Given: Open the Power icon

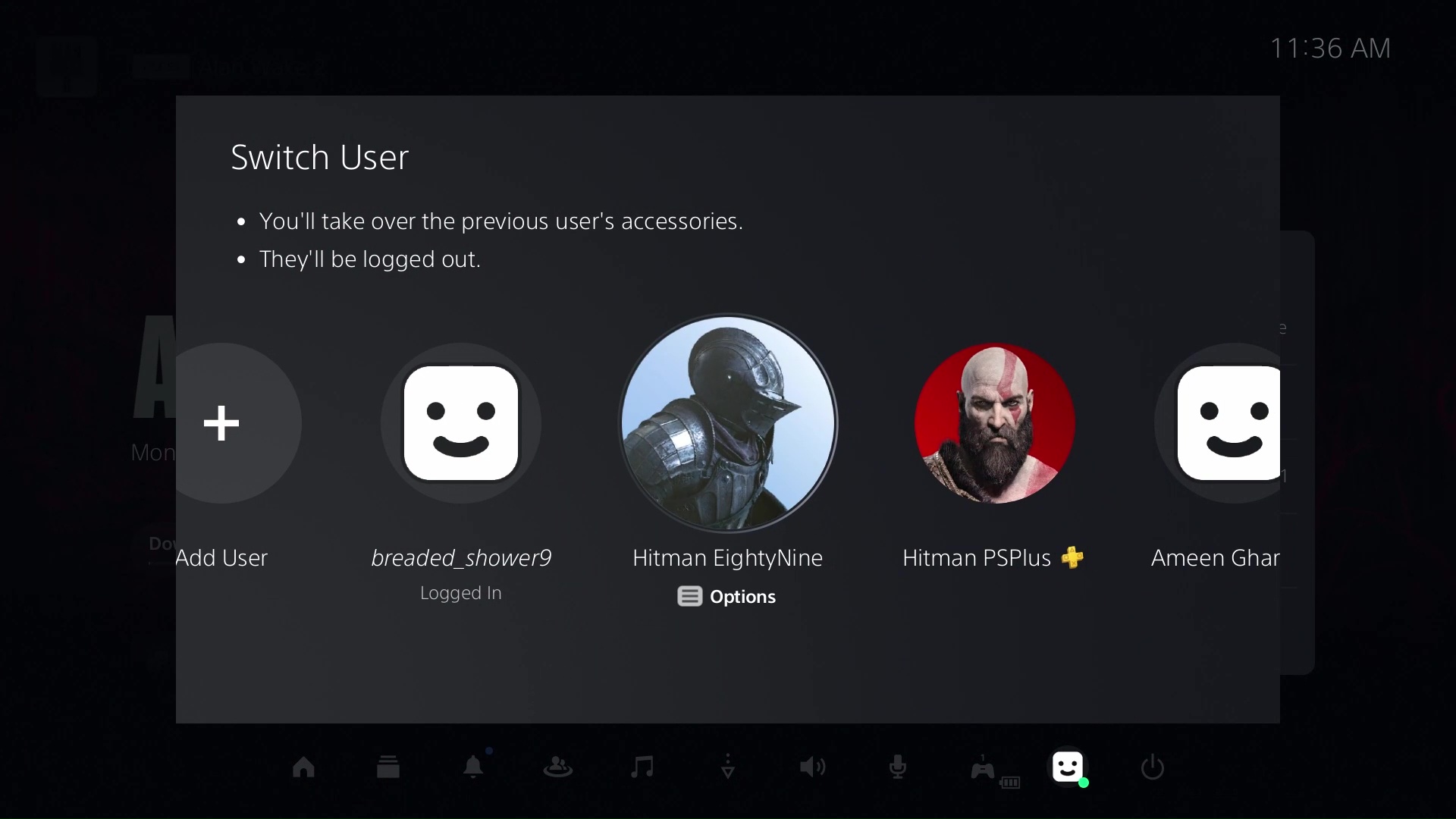Looking at the screenshot, I should pyautogui.click(x=1151, y=767).
